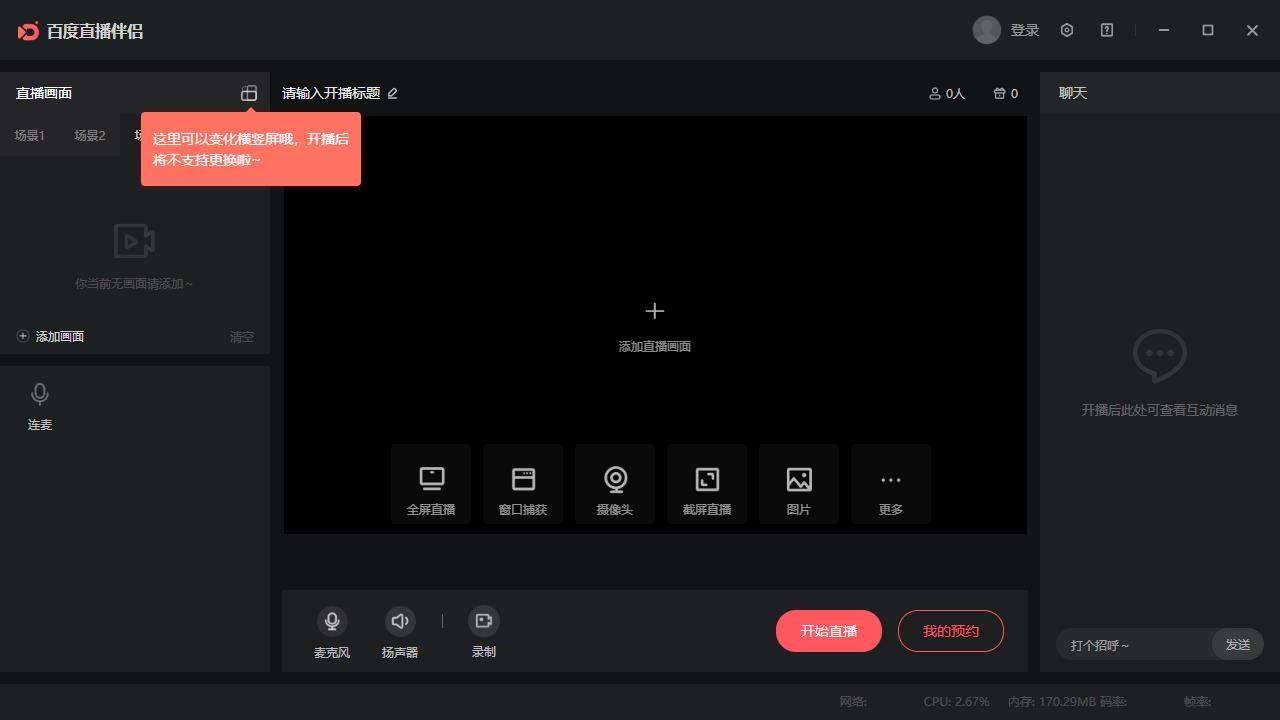Click 登录 to log in
1280x720 pixels.
[x=1024, y=31]
